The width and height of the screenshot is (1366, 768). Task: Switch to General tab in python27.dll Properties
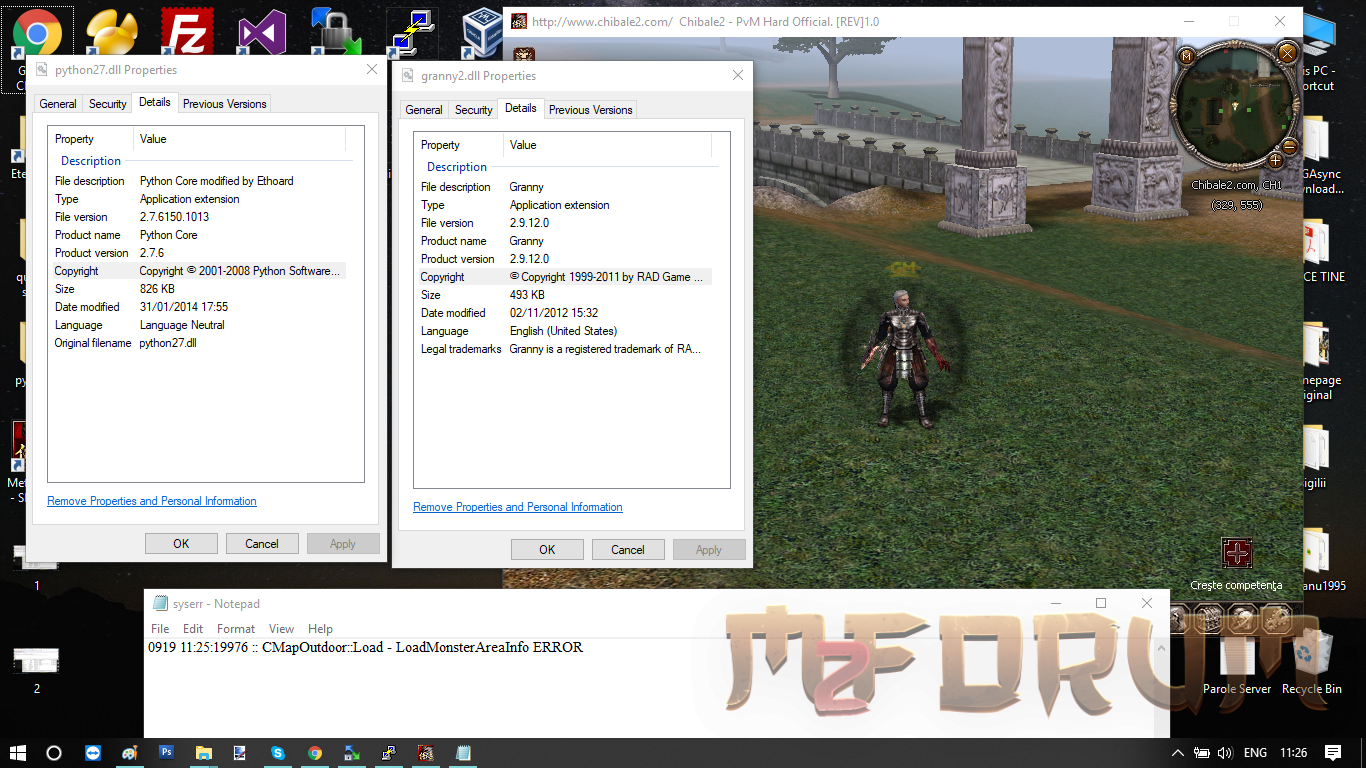(58, 104)
